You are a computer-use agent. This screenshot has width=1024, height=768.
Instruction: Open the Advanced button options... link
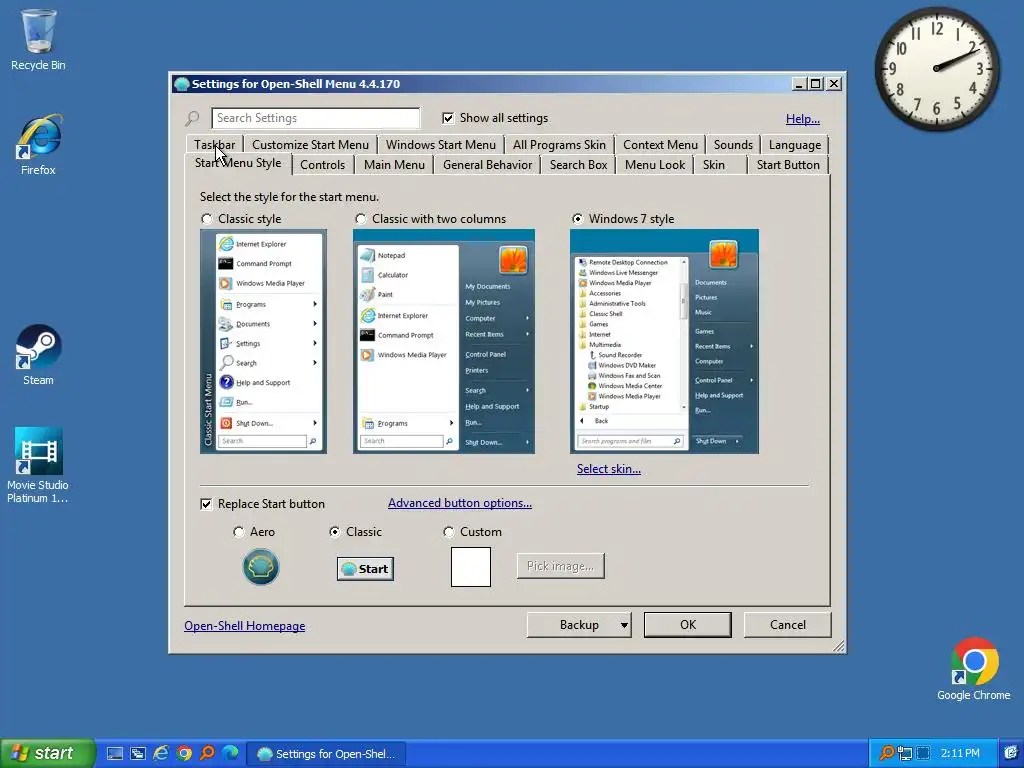pyautogui.click(x=460, y=503)
